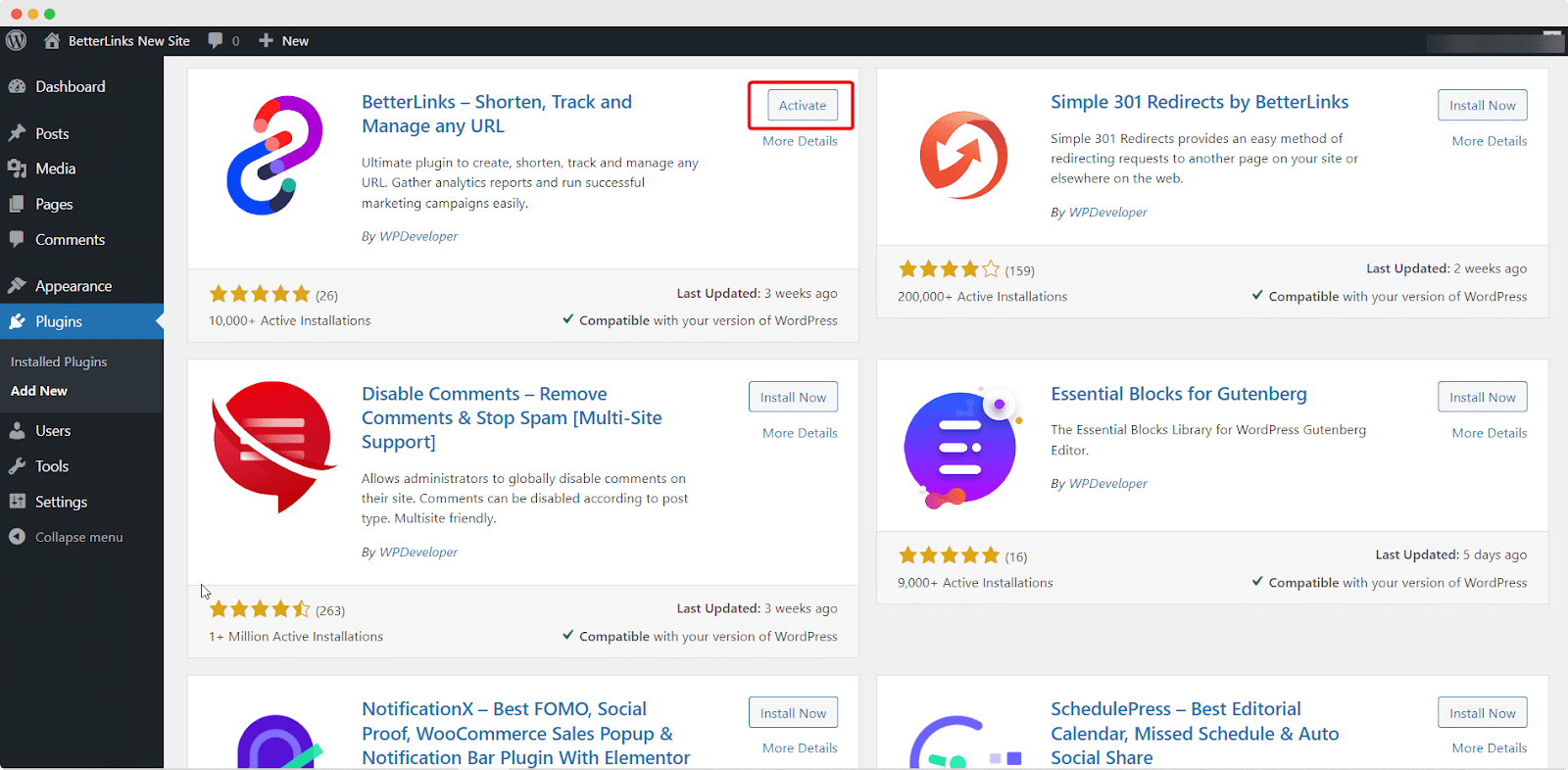Install the Disable Comments plugin
This screenshot has height=770, width=1568.
coord(793,397)
